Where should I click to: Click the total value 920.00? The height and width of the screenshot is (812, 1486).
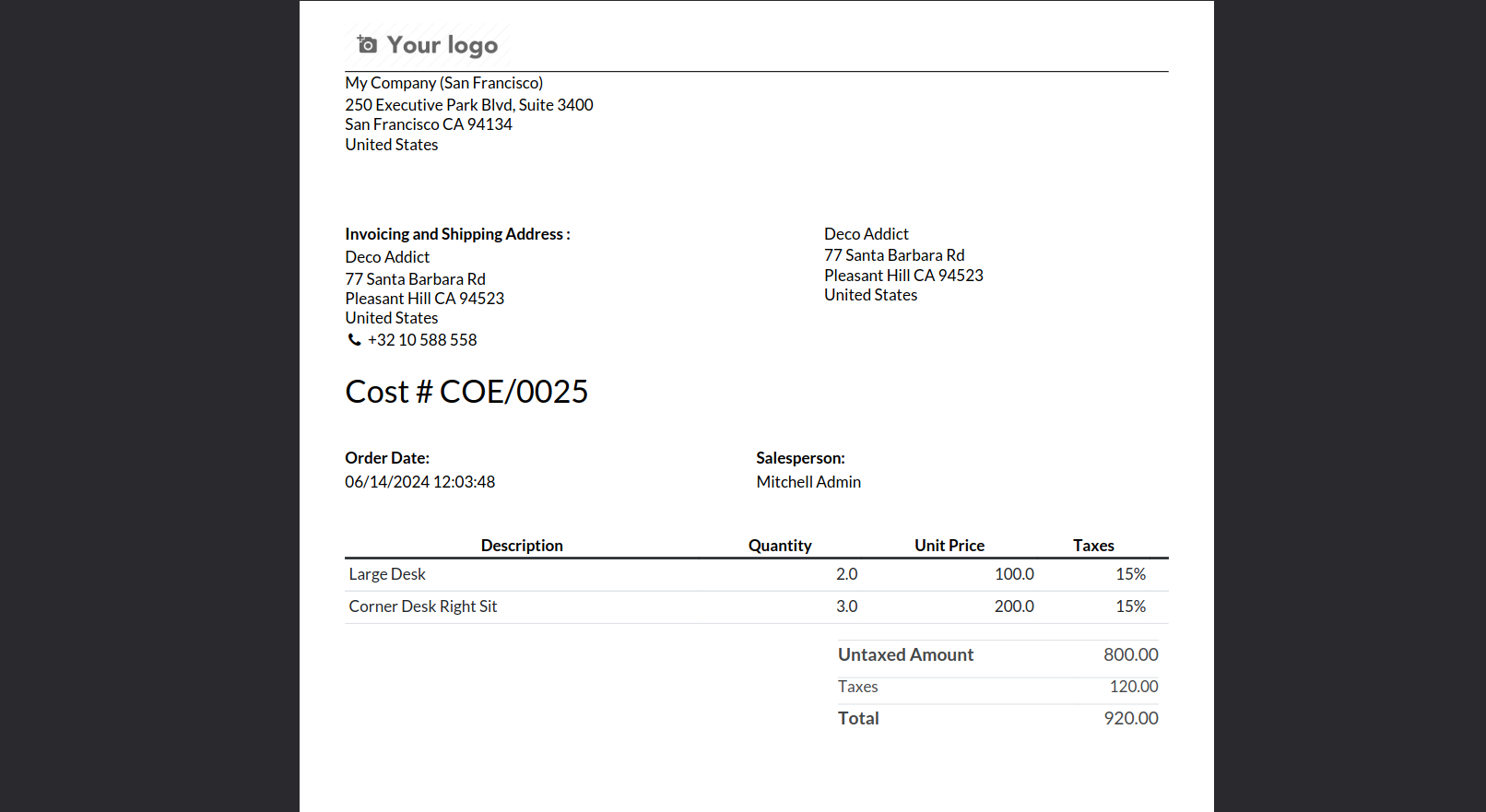click(1131, 719)
